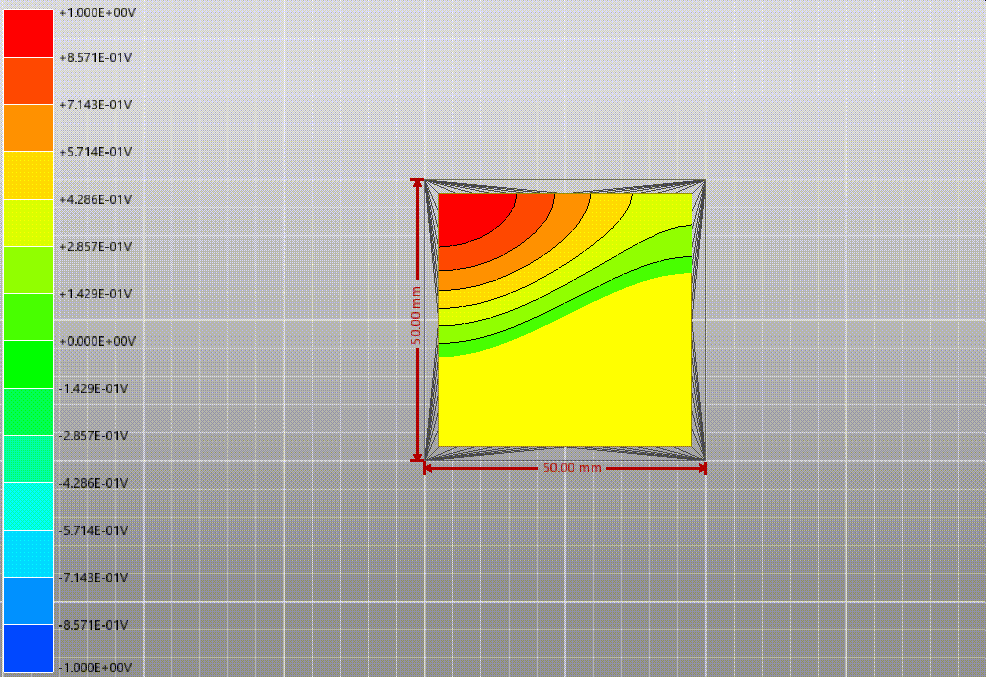Select legend swatch between -1.429E-01V and -2.857E-01V
The image size is (986, 677).
28,412
